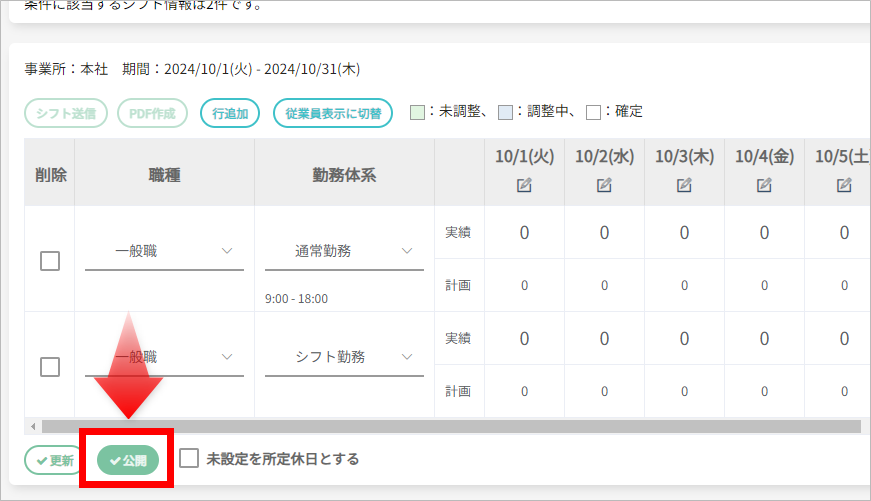Click the 行追加 add row button
Screen dimensions: 871x501
(230, 113)
